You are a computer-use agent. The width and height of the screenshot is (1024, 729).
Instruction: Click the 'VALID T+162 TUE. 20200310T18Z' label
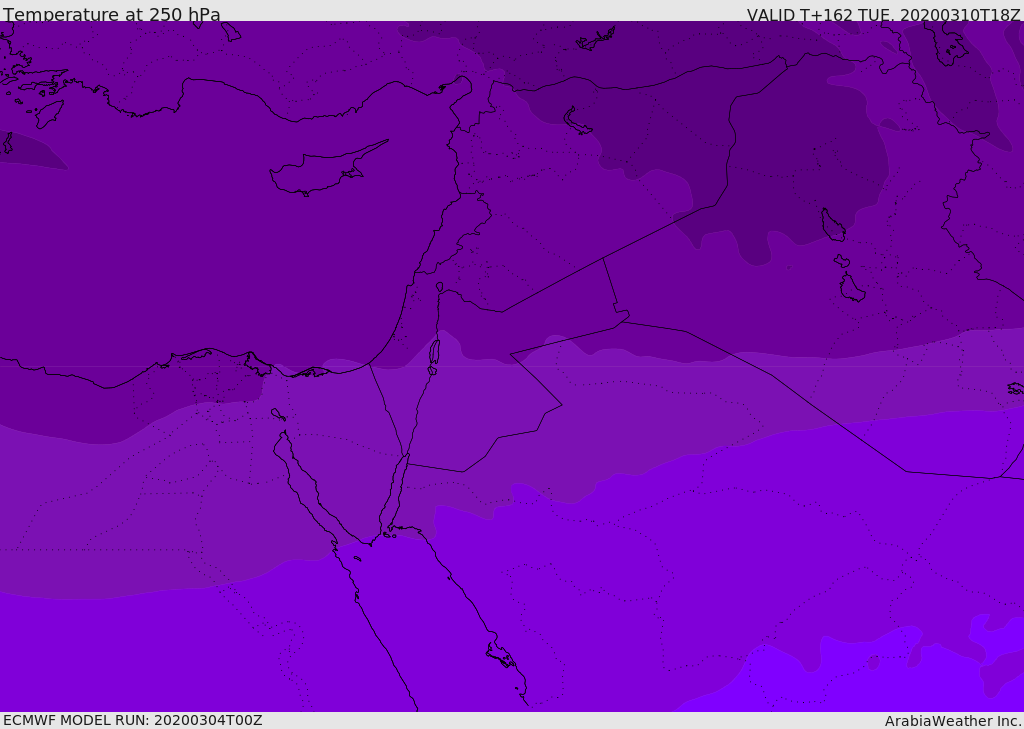pyautogui.click(x=884, y=15)
